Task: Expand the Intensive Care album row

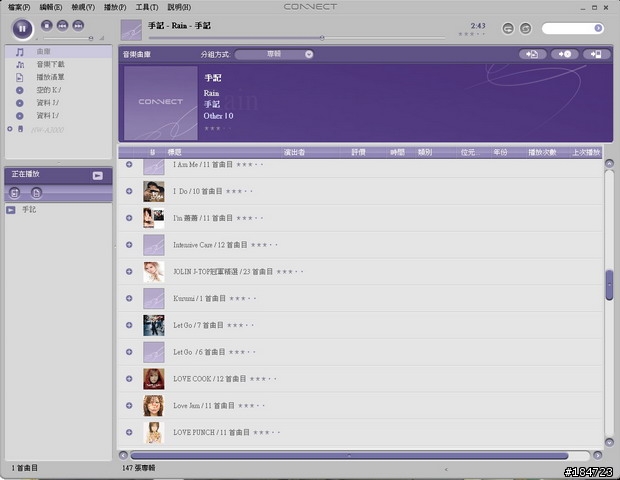Action: [129, 245]
